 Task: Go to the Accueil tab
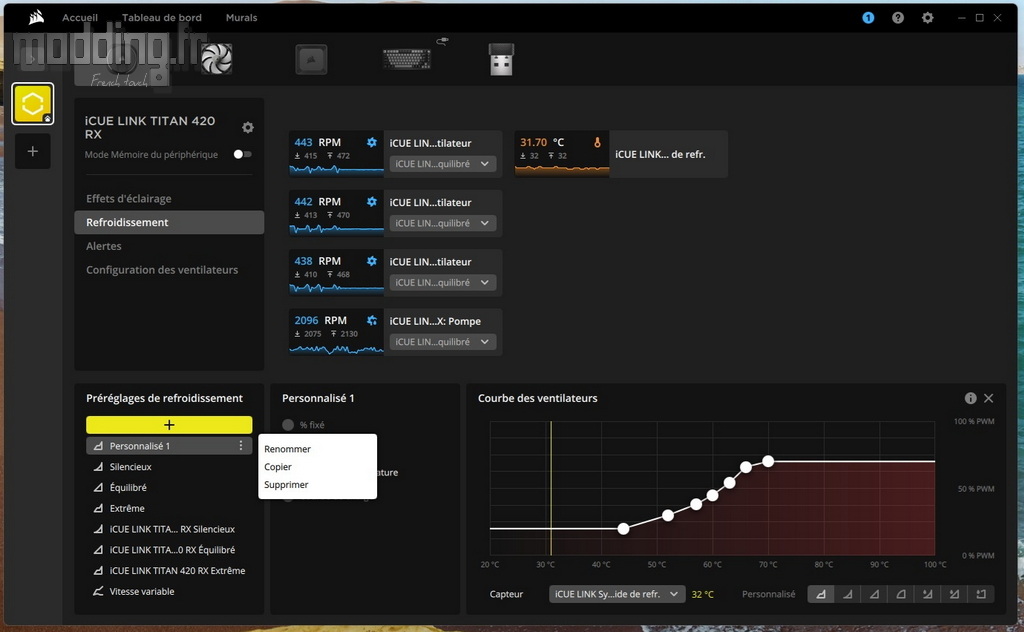[x=80, y=18]
